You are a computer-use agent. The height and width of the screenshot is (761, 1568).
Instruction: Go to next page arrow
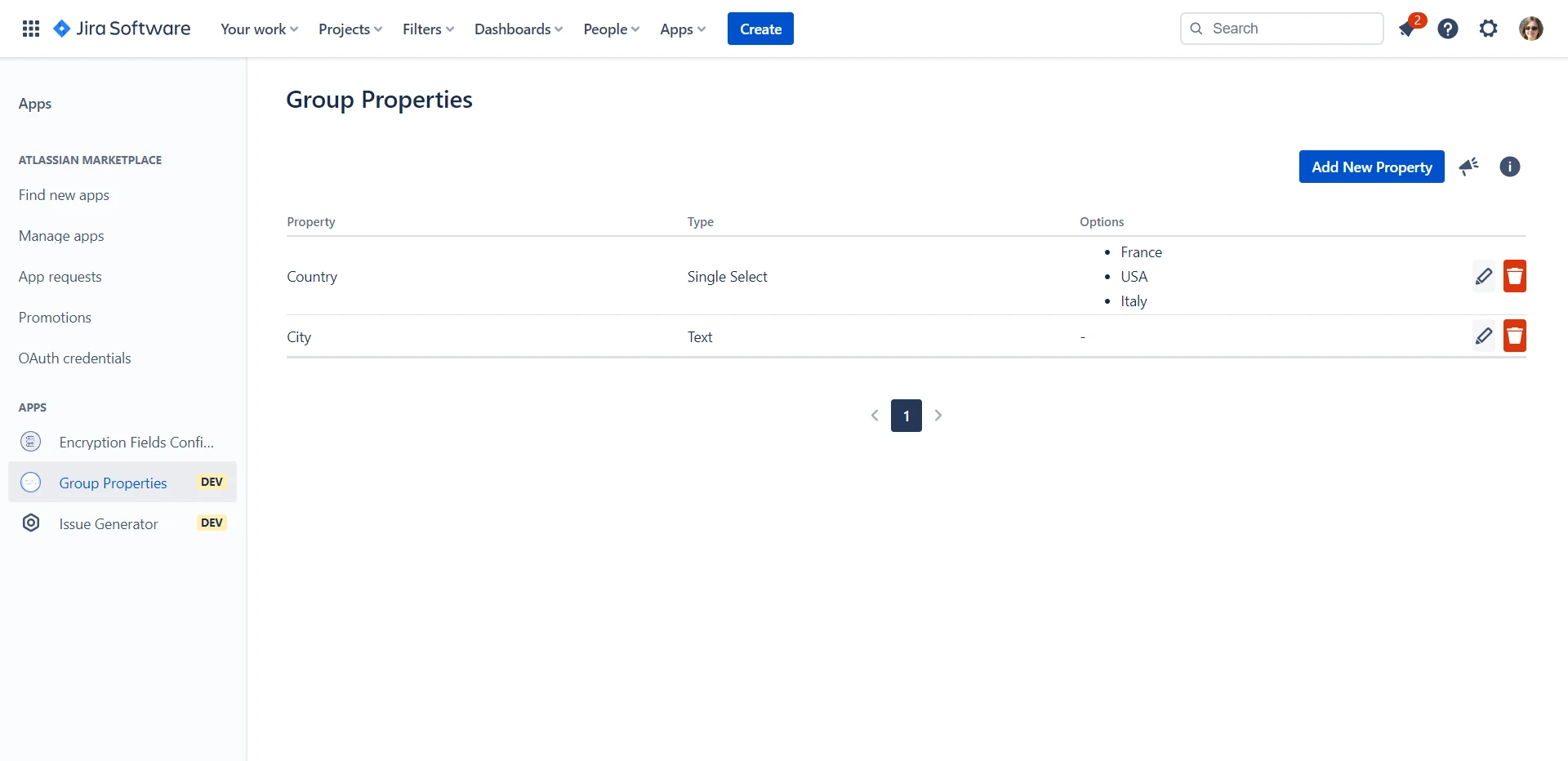pyautogui.click(x=938, y=416)
